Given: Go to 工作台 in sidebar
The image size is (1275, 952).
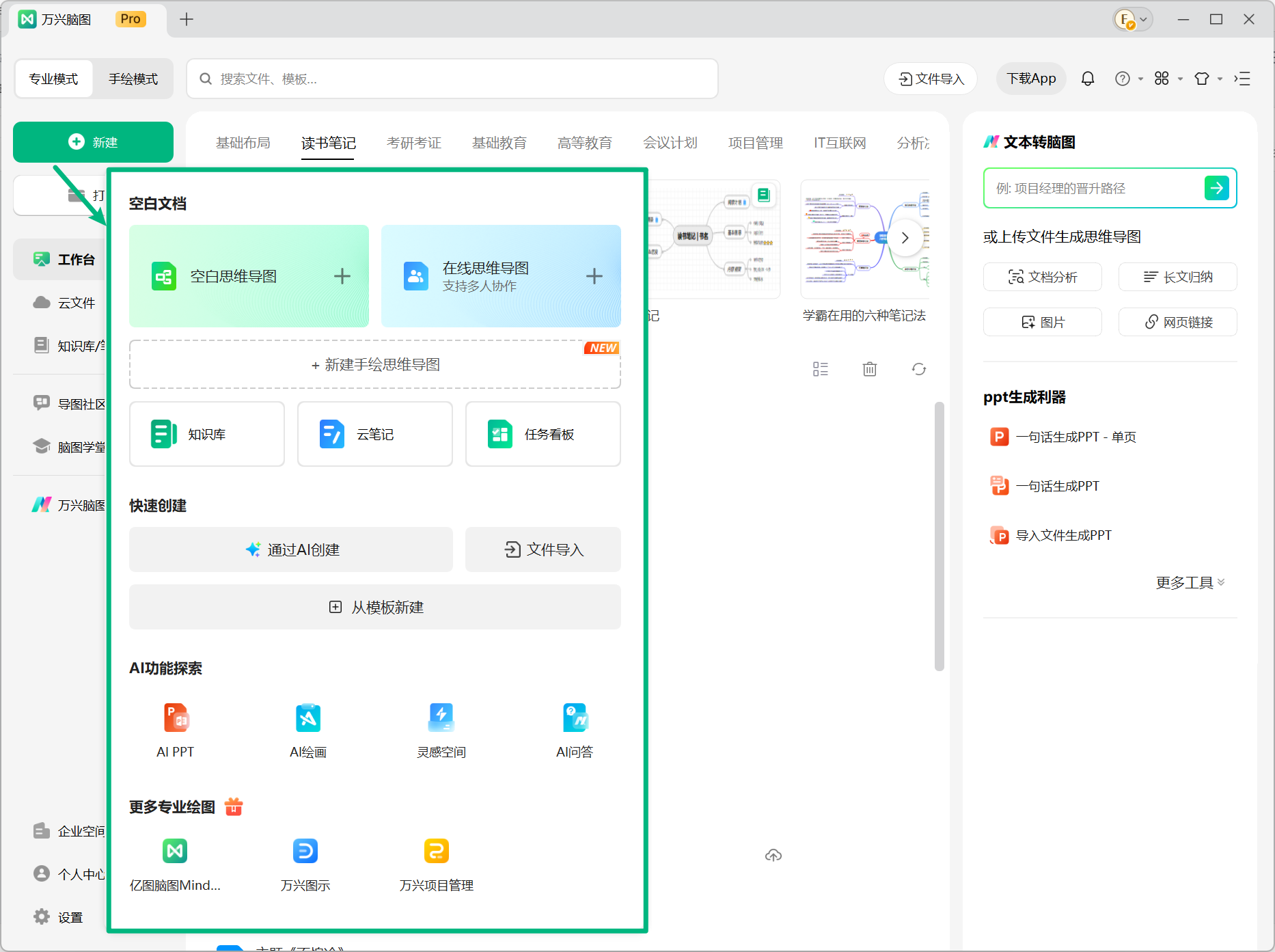Looking at the screenshot, I should click(x=64, y=259).
